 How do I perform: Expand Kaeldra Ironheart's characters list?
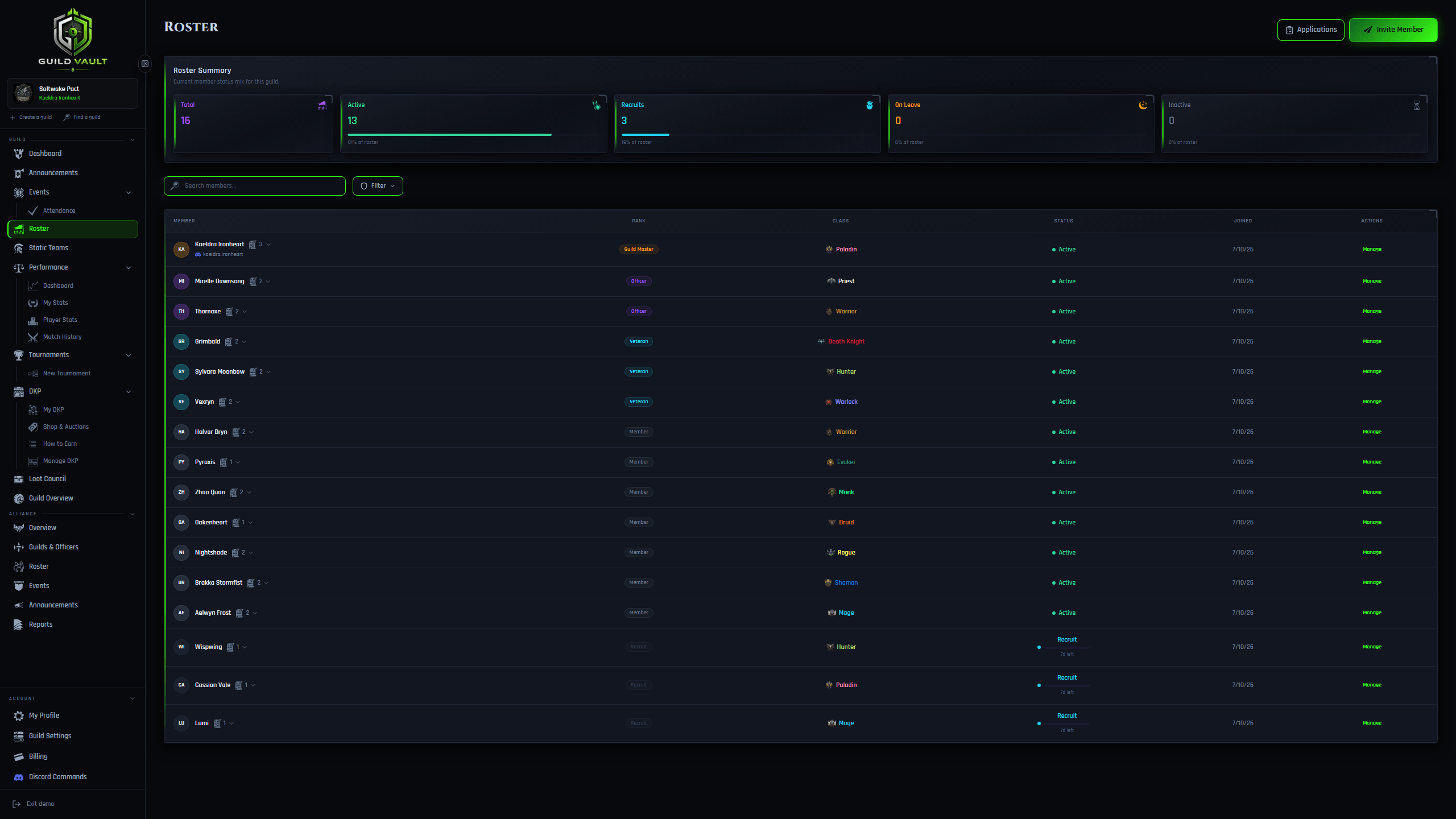tap(268, 245)
